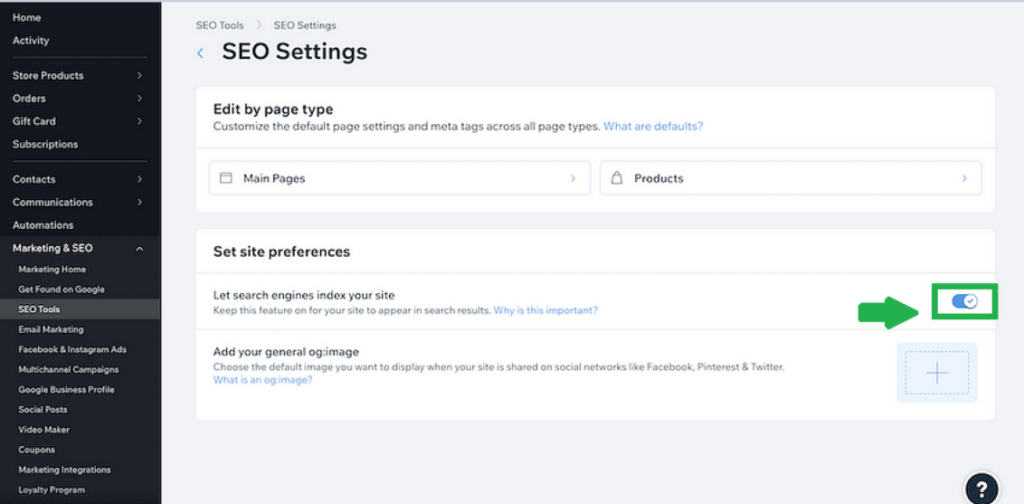Click the back arrow beside SEO Settings
This screenshot has width=1024, height=504.
(x=200, y=53)
